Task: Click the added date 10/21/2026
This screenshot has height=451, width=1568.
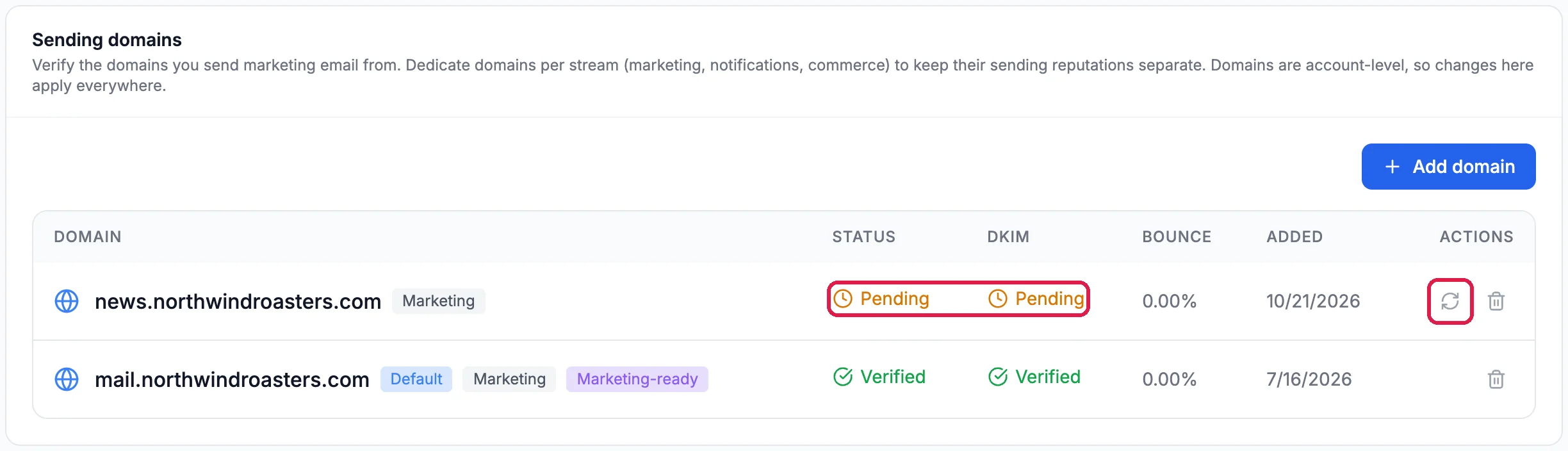Action: pyautogui.click(x=1313, y=301)
